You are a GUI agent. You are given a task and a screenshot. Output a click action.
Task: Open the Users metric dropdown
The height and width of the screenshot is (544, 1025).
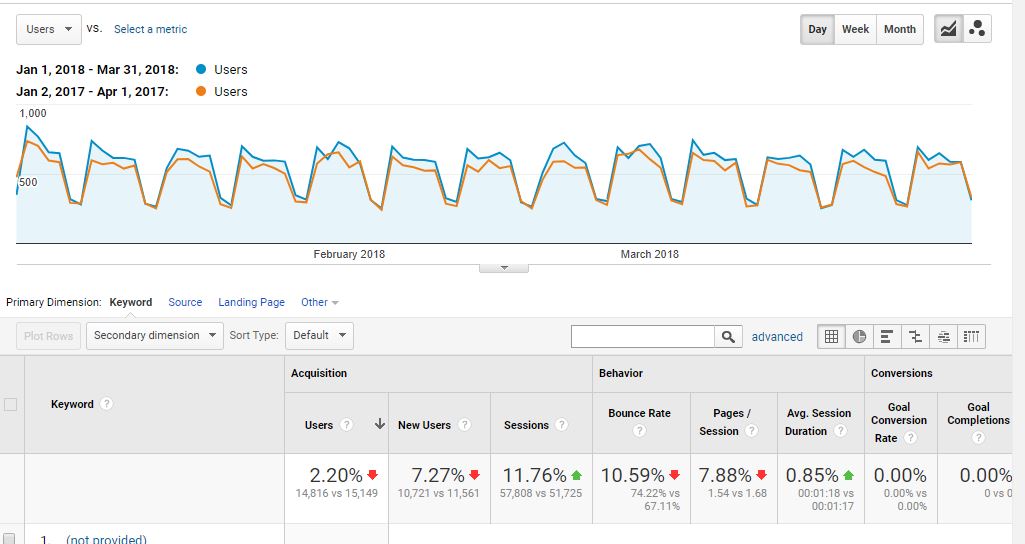[49, 29]
